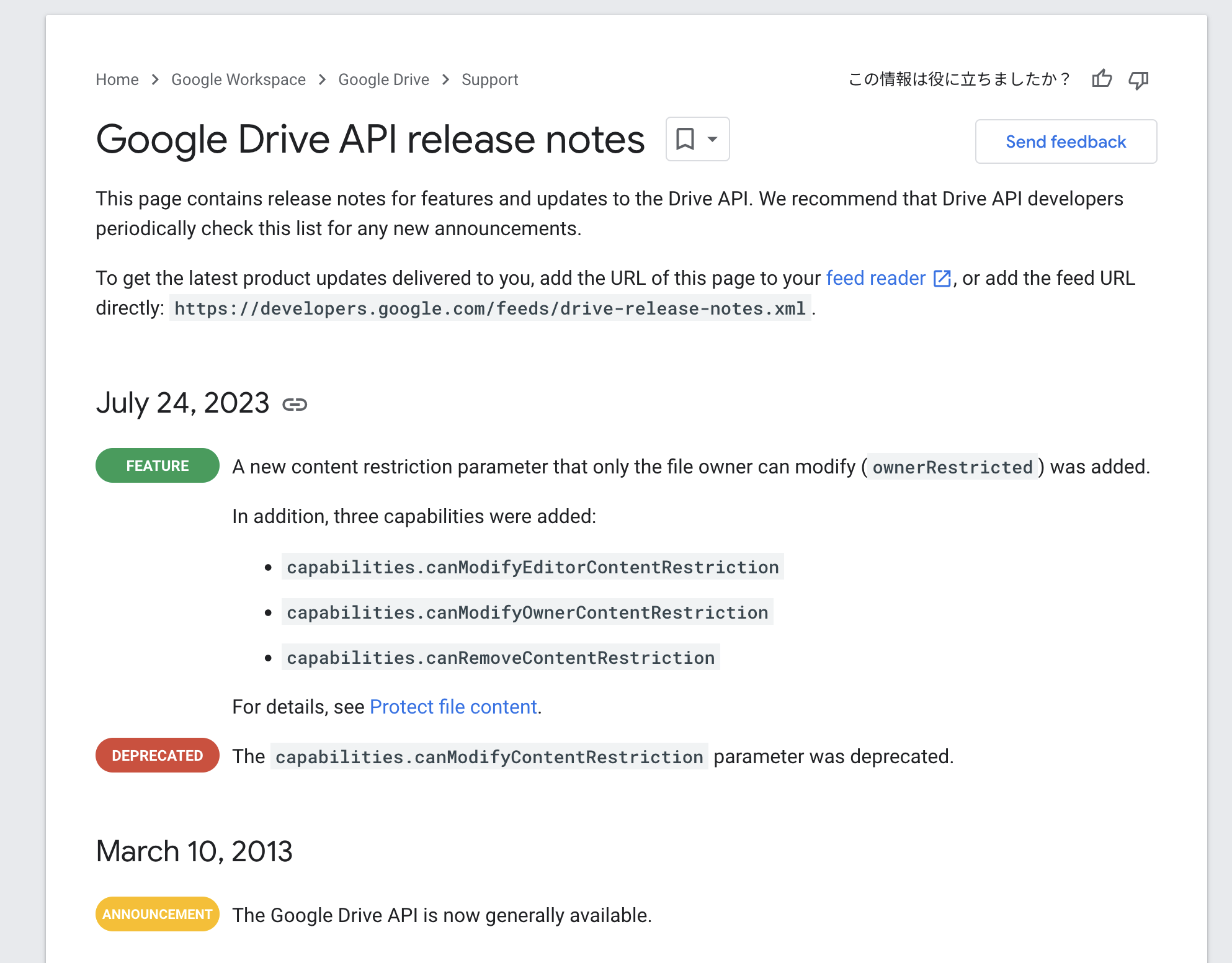Click the external link icon after feed reader

pos(942,279)
